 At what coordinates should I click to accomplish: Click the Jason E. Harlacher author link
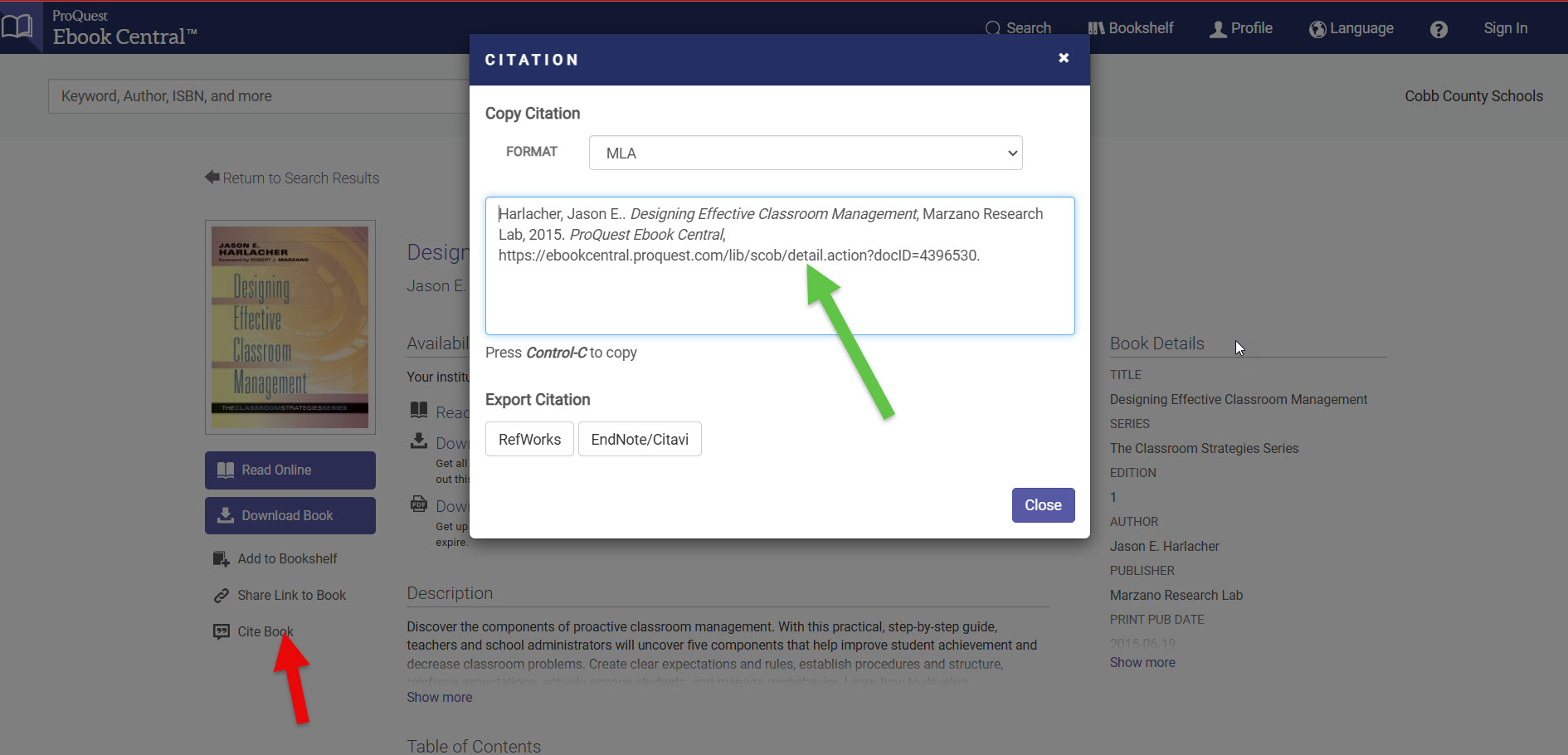pos(1165,546)
